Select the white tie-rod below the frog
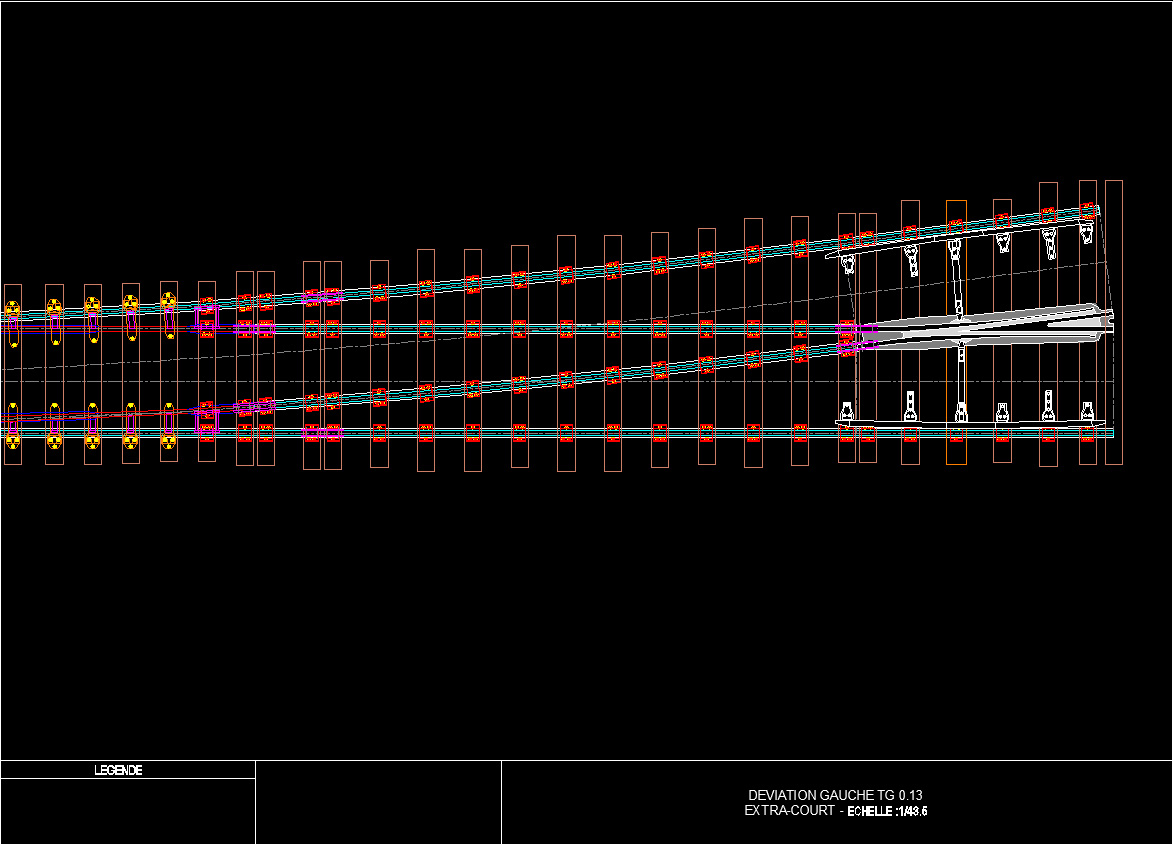 click(961, 382)
